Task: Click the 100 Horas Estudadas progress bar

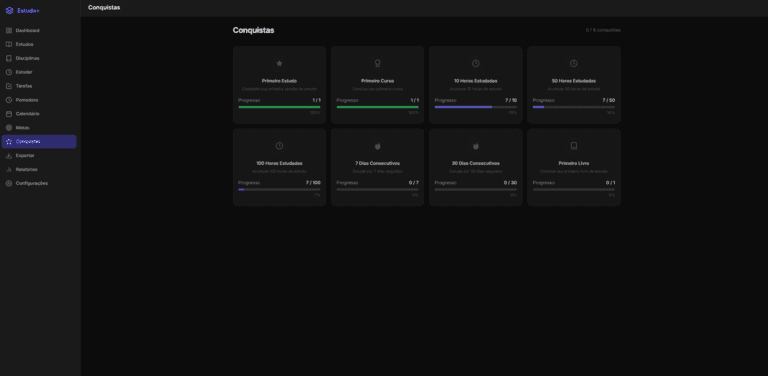Action: (279, 189)
